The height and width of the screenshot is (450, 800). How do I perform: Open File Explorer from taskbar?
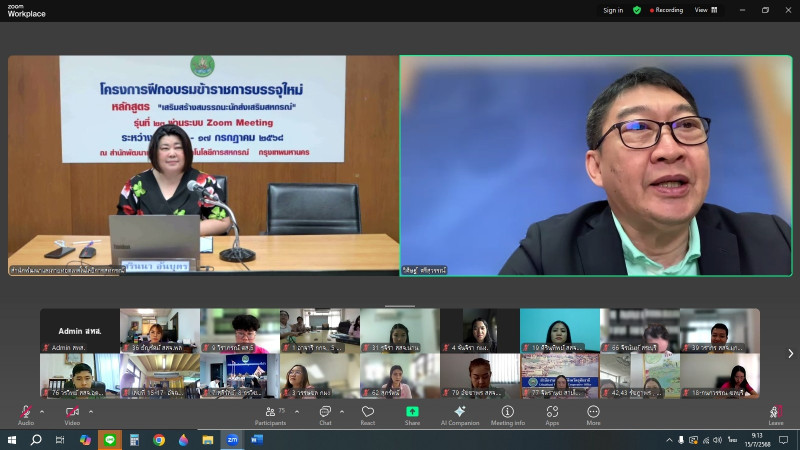pos(208,440)
